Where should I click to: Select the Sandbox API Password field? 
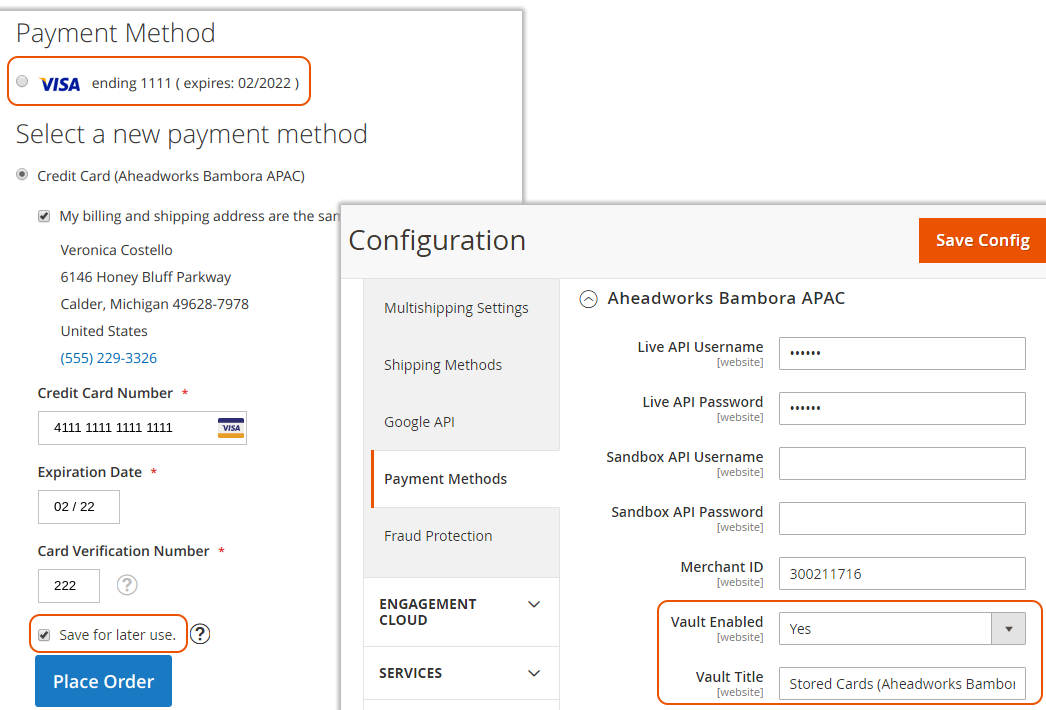tap(902, 518)
